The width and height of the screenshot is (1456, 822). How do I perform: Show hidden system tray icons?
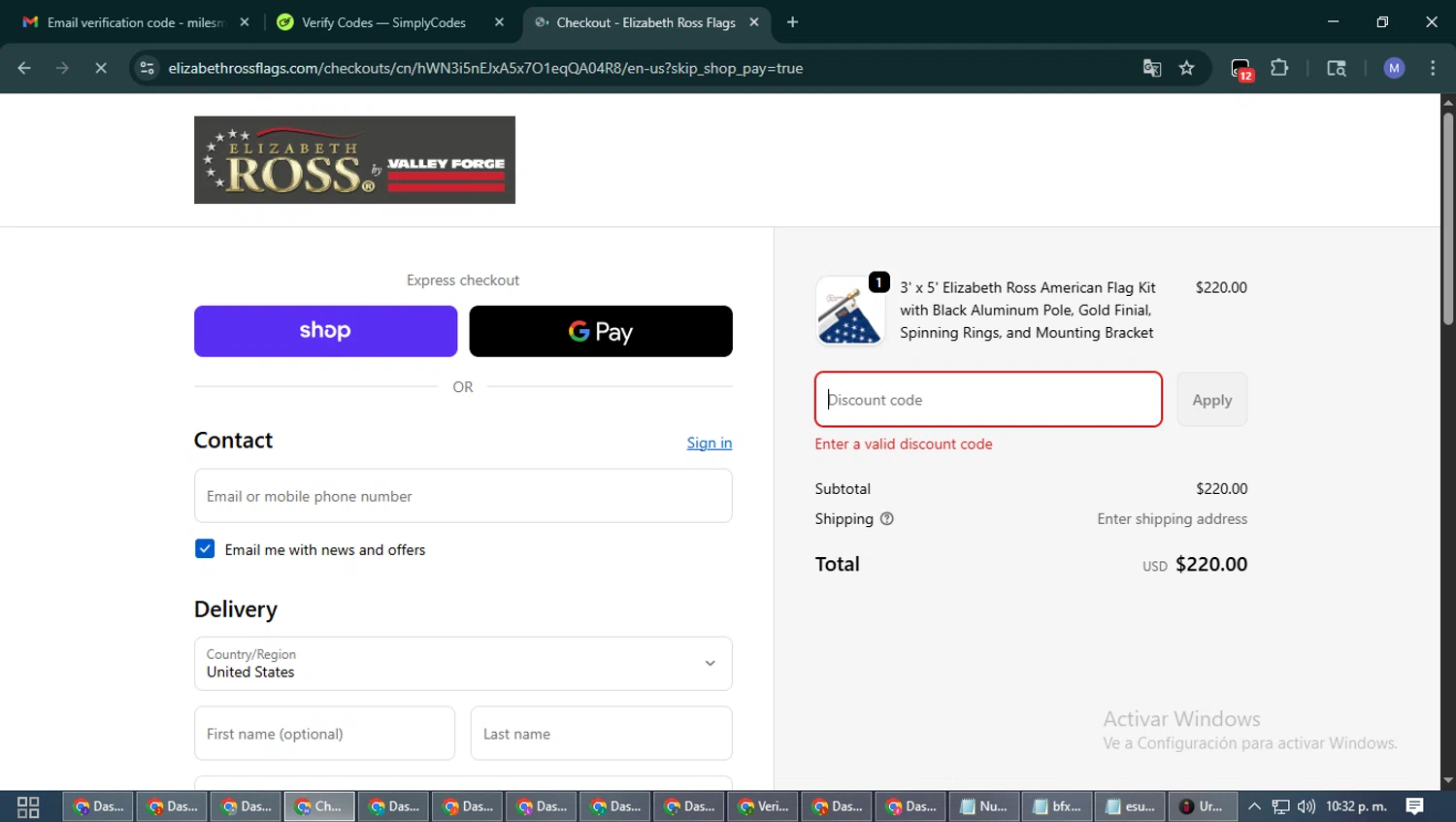pyautogui.click(x=1254, y=806)
